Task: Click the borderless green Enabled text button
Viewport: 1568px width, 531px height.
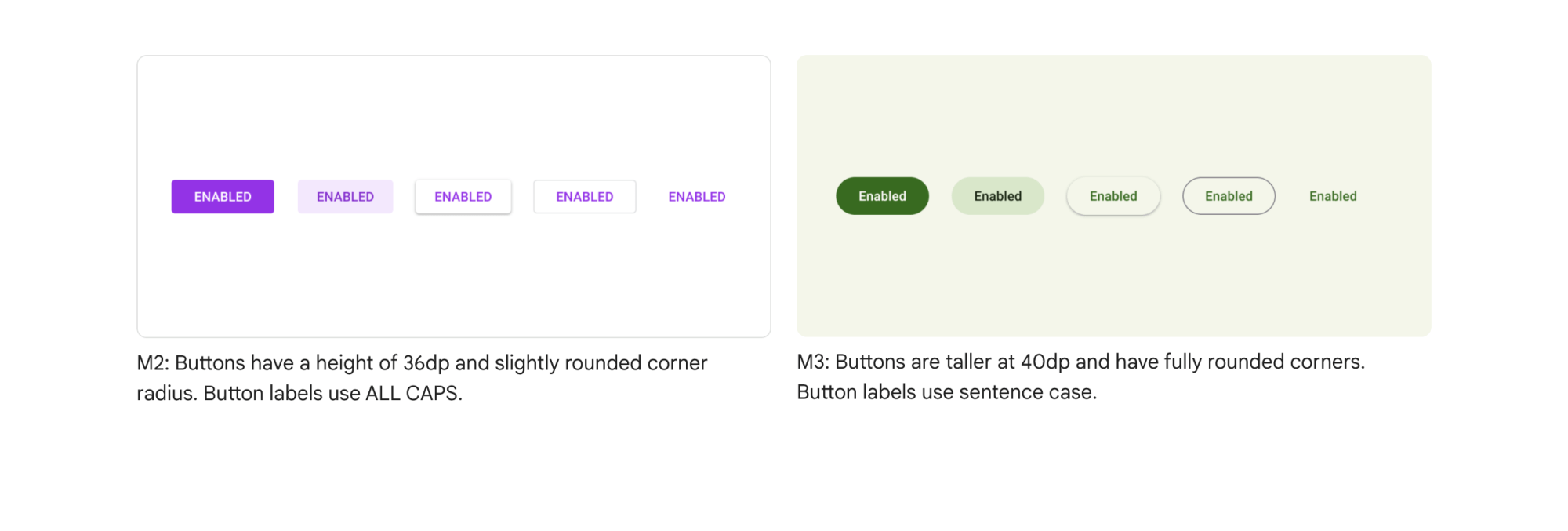Action: 1333,196
